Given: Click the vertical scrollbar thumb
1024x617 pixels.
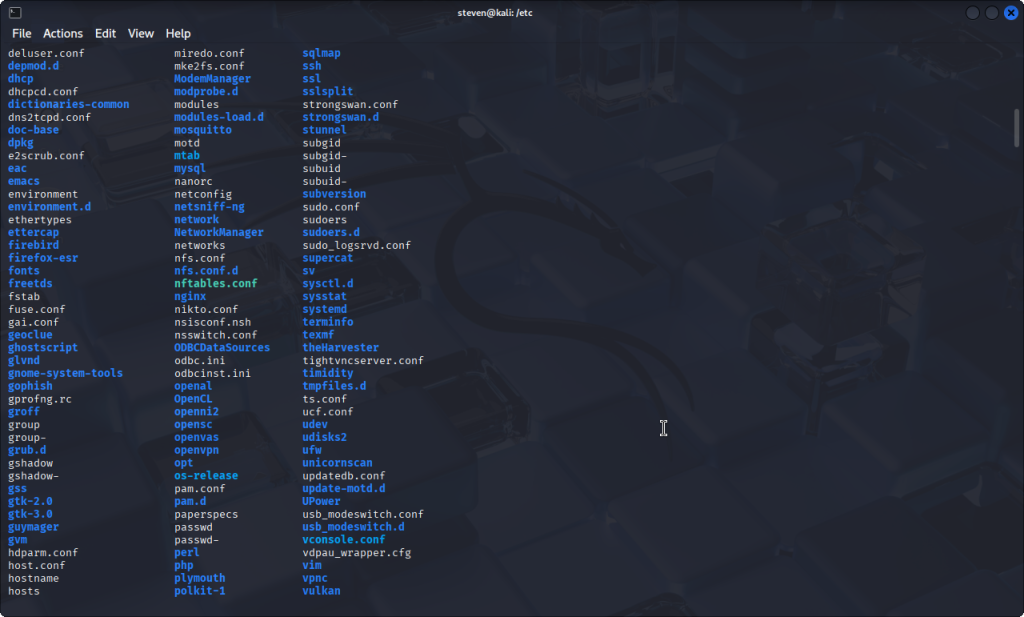Looking at the screenshot, I should click(1018, 128).
